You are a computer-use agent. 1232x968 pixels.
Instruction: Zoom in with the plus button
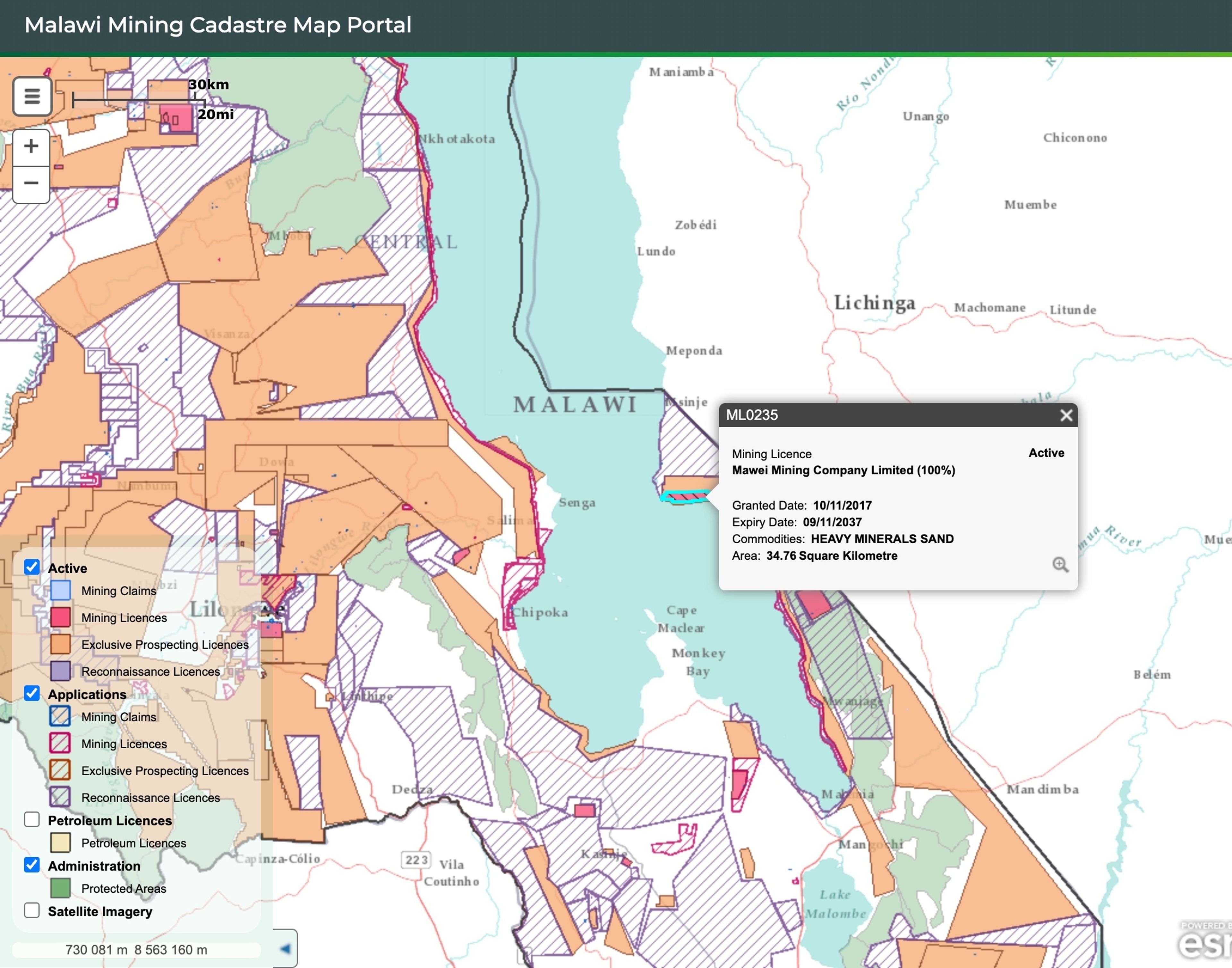31,147
